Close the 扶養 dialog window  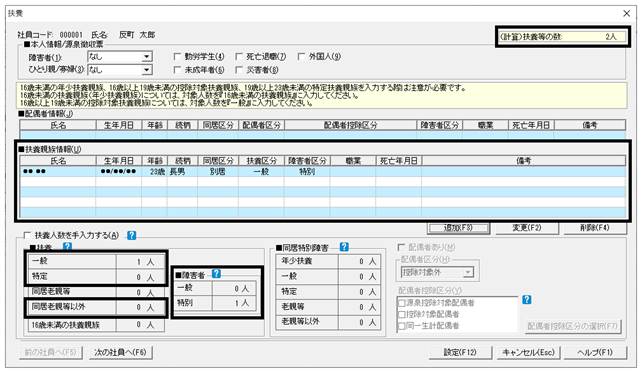click(626, 14)
